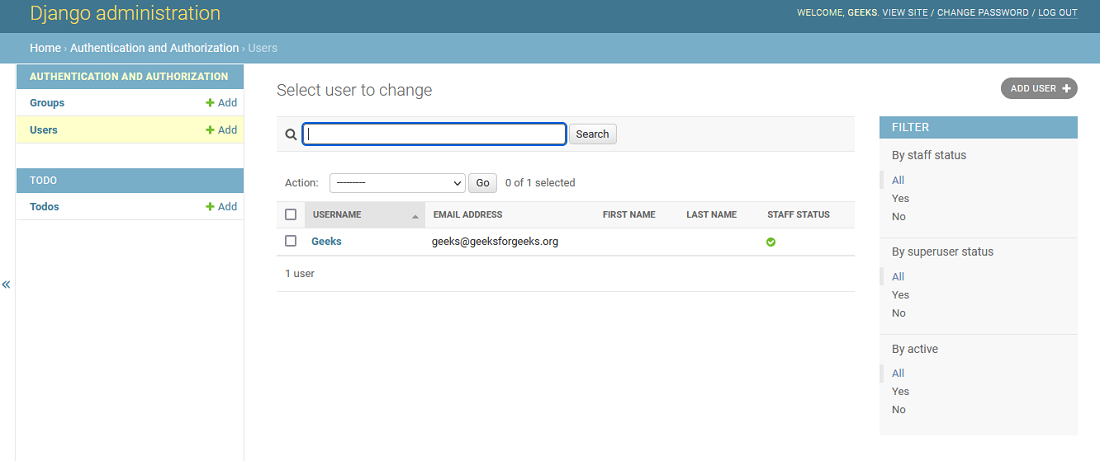This screenshot has height=461, width=1100.
Task: Open the Users link in sidebar
Action: 43,130
